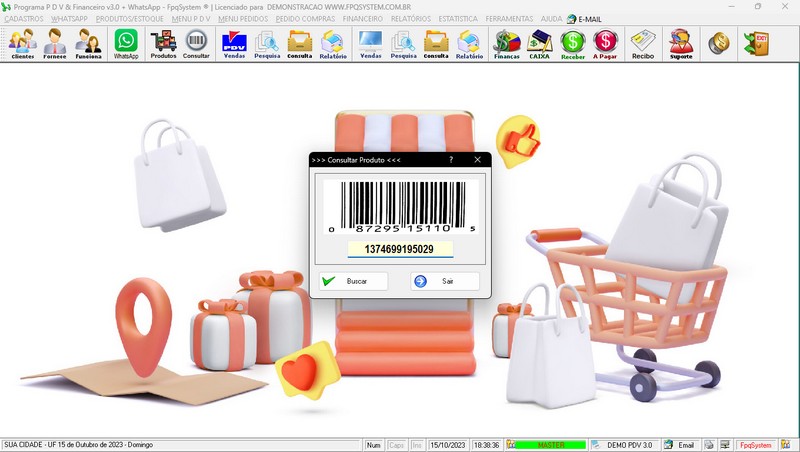
Task: Open the Finanças toolbar icon
Action: (507, 44)
